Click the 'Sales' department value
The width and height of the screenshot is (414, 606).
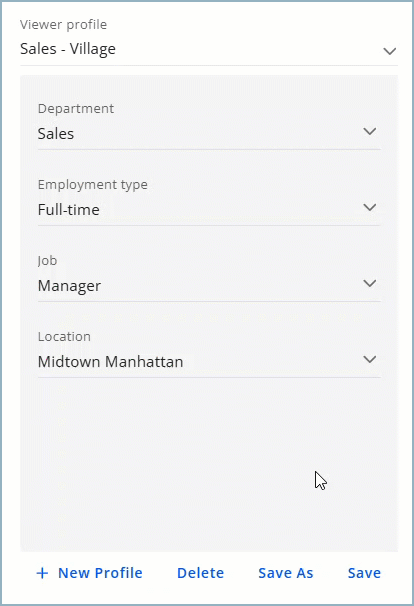coord(56,134)
